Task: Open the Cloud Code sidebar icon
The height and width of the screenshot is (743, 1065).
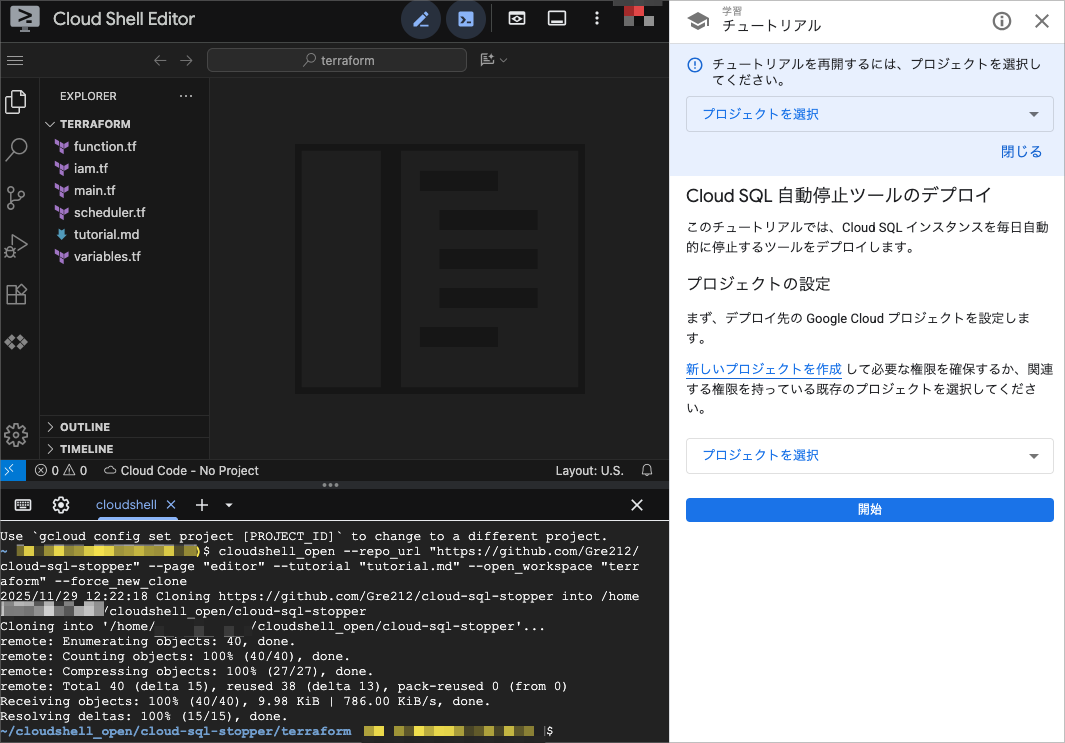Action: pos(16,342)
